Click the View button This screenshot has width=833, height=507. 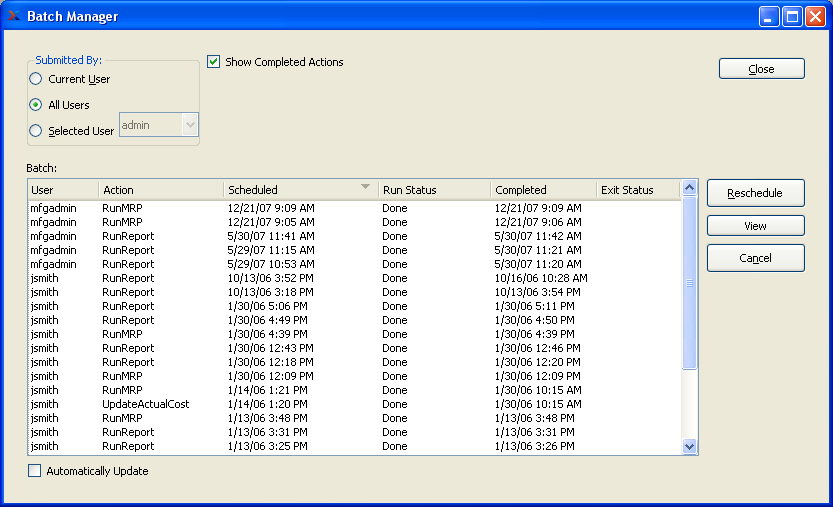(x=755, y=226)
